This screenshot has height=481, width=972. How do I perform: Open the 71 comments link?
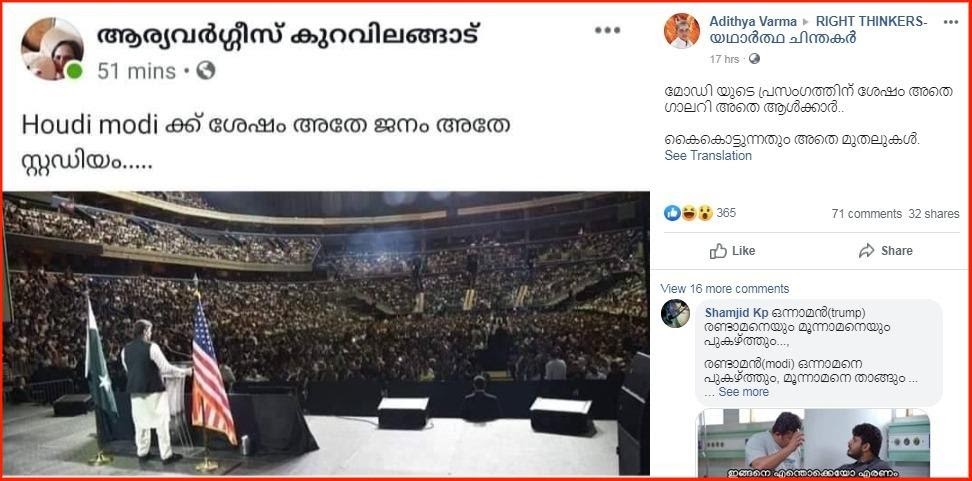pos(867,214)
